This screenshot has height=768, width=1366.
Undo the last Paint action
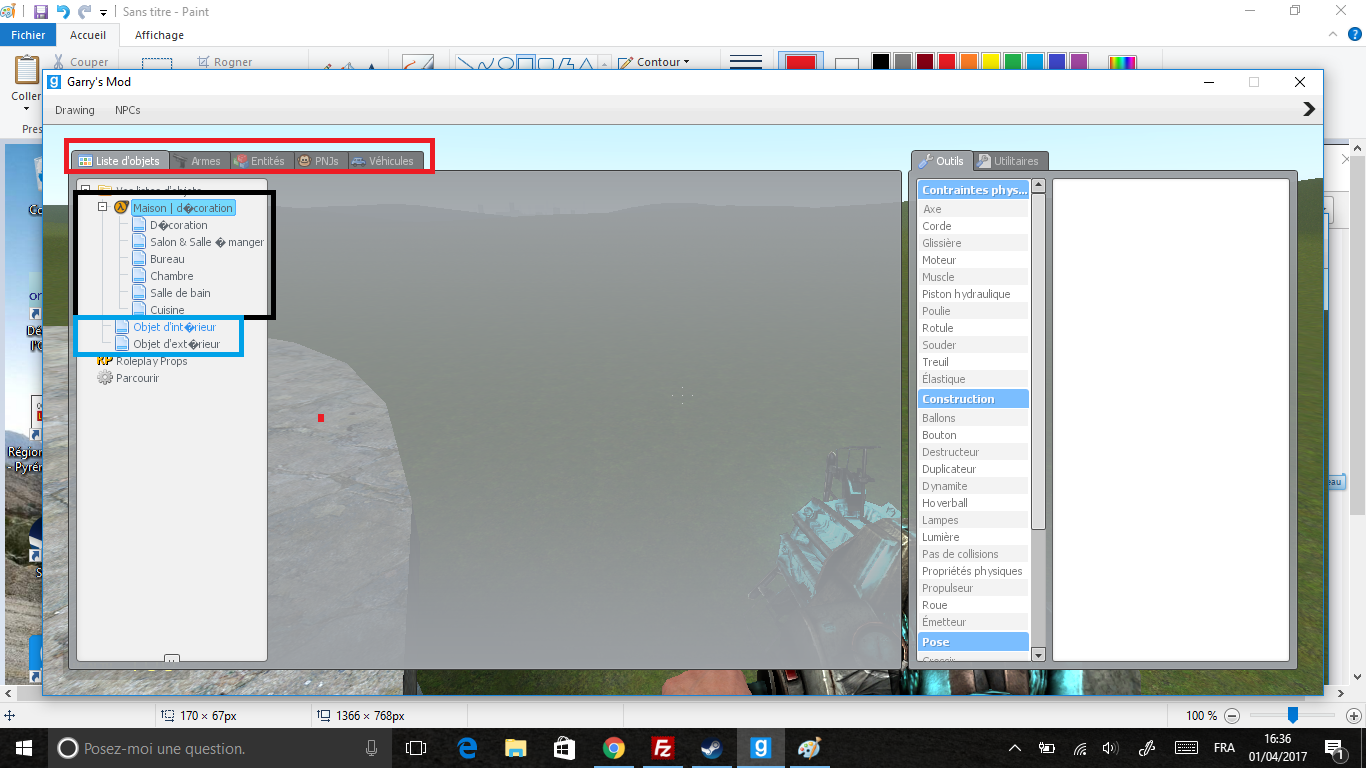point(63,12)
